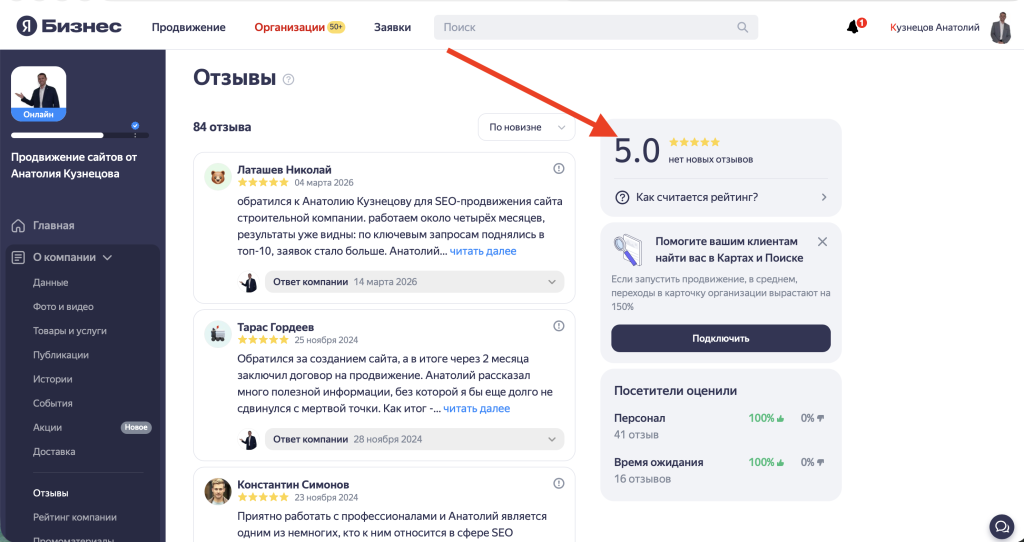The image size is (1024, 542).
Task: Open the user avatar in top right
Action: coord(1000,27)
